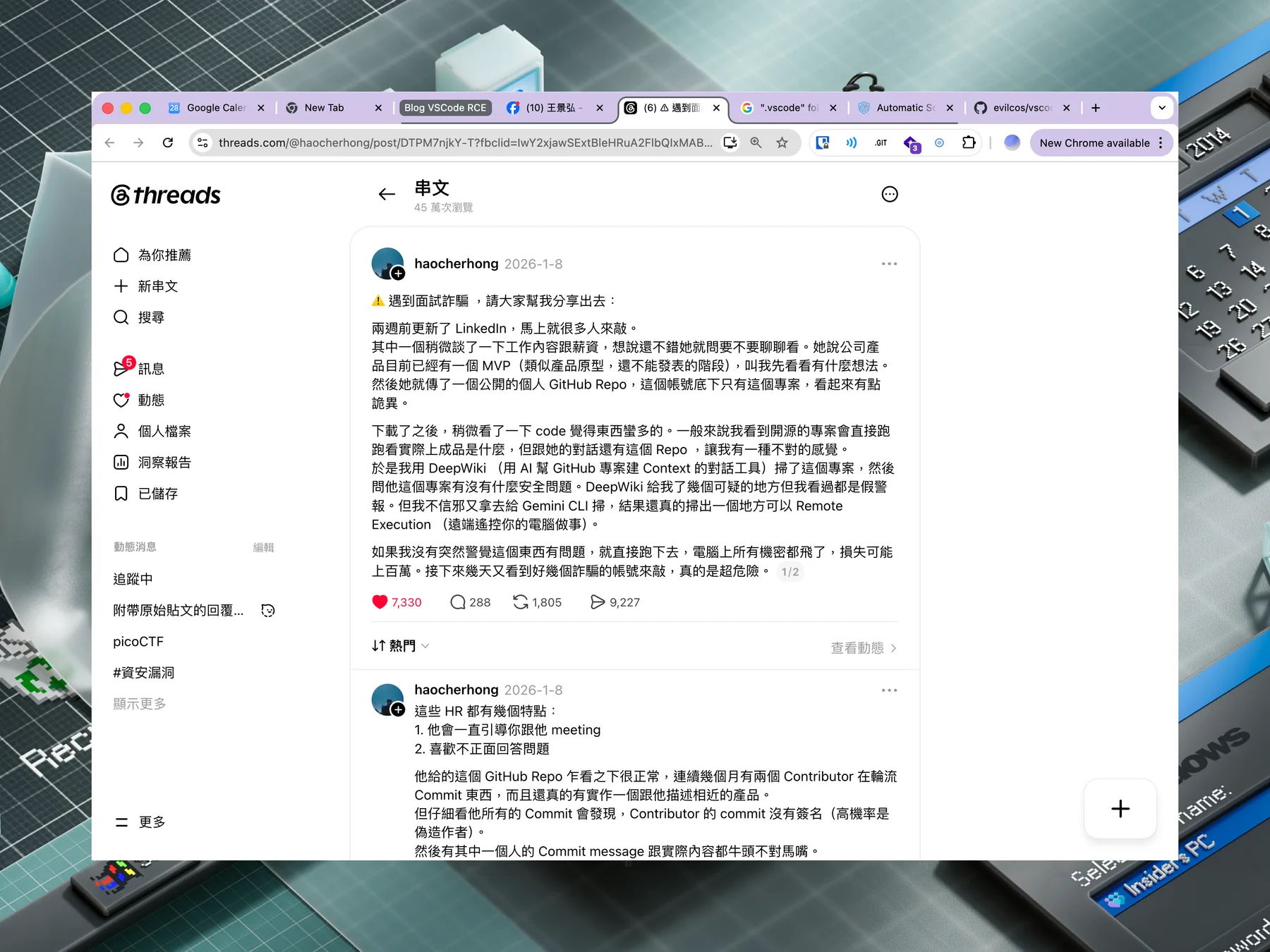Follow haocherhong via reply post avatar
The image size is (1270, 952).
[399, 710]
